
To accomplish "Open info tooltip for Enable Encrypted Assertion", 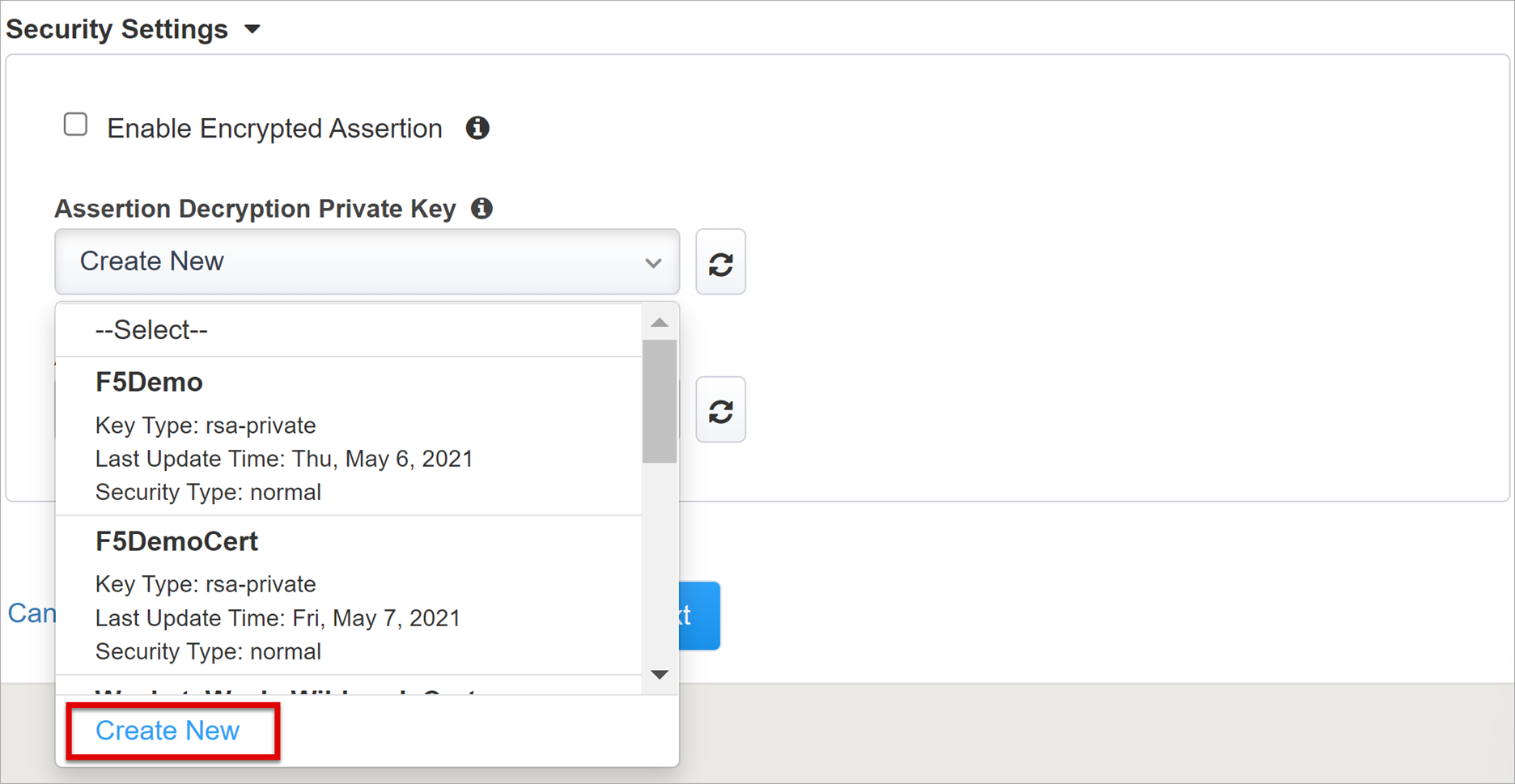I will pos(477,127).
